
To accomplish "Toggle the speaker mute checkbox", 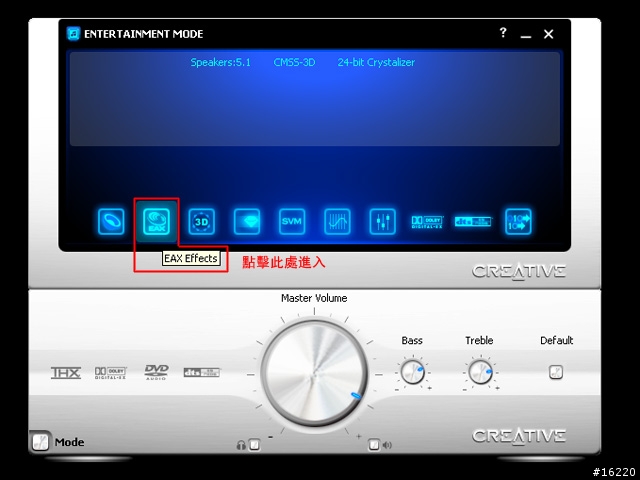I will click(374, 444).
